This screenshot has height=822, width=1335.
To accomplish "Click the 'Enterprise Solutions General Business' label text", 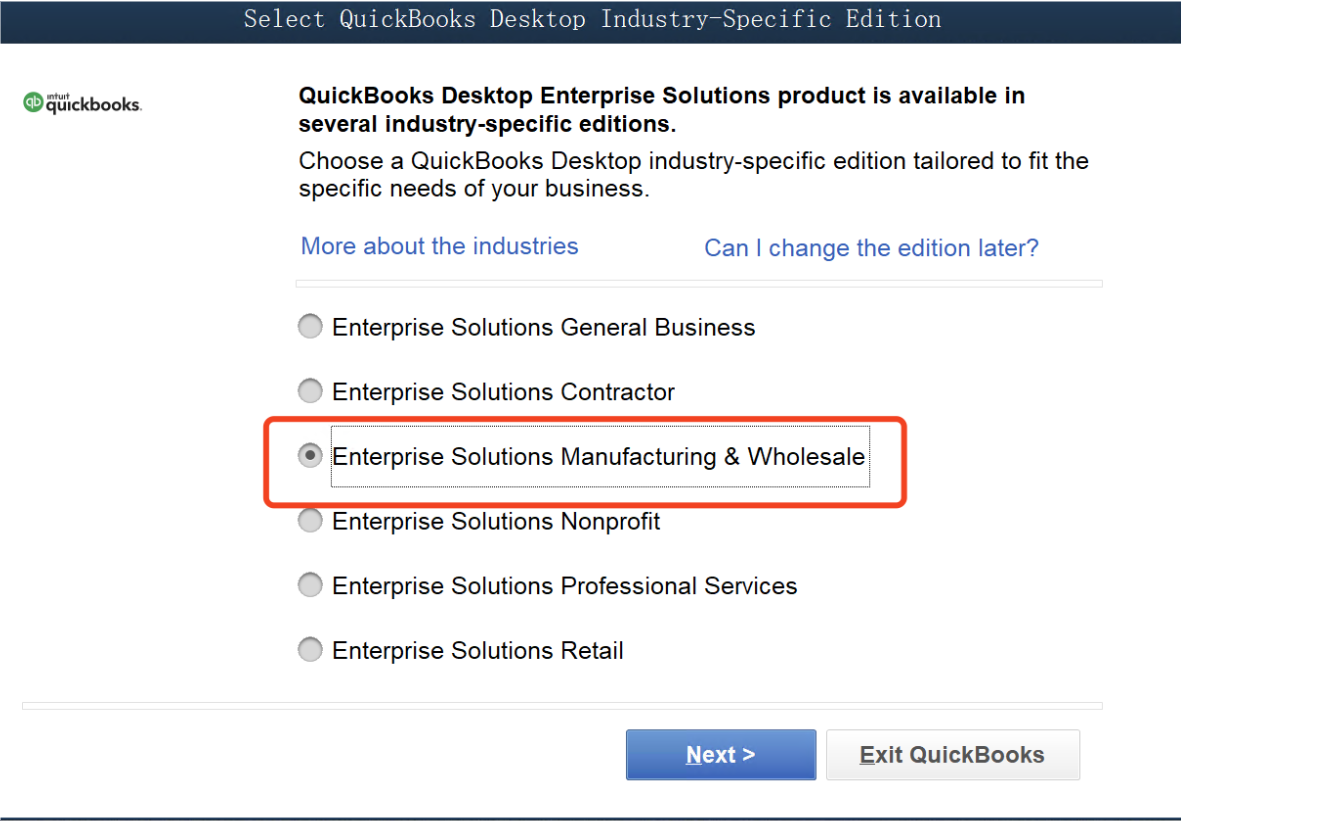I will (543, 328).
